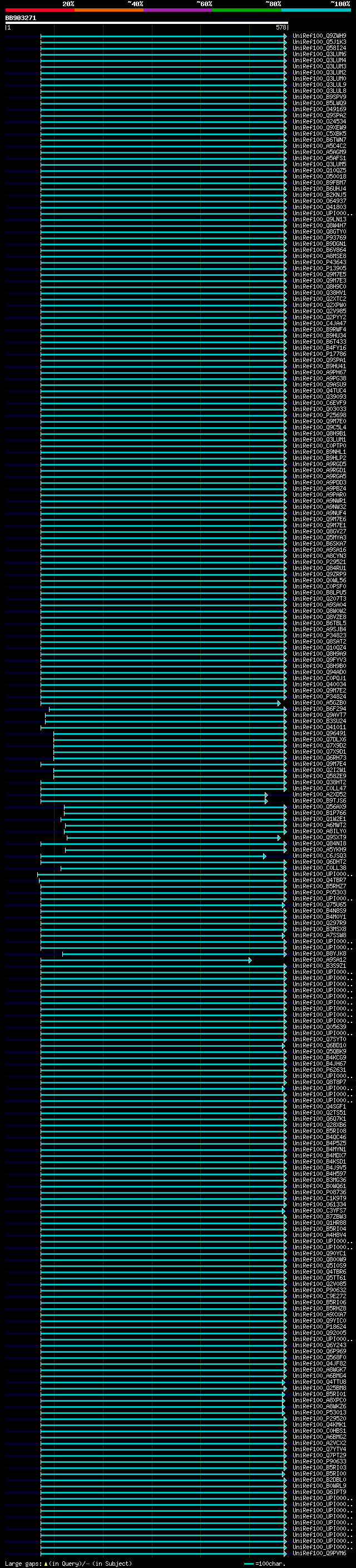Select the UniRef100_A5YKH9 label
This screenshot has height=1568, width=356.
(x=319, y=850)
